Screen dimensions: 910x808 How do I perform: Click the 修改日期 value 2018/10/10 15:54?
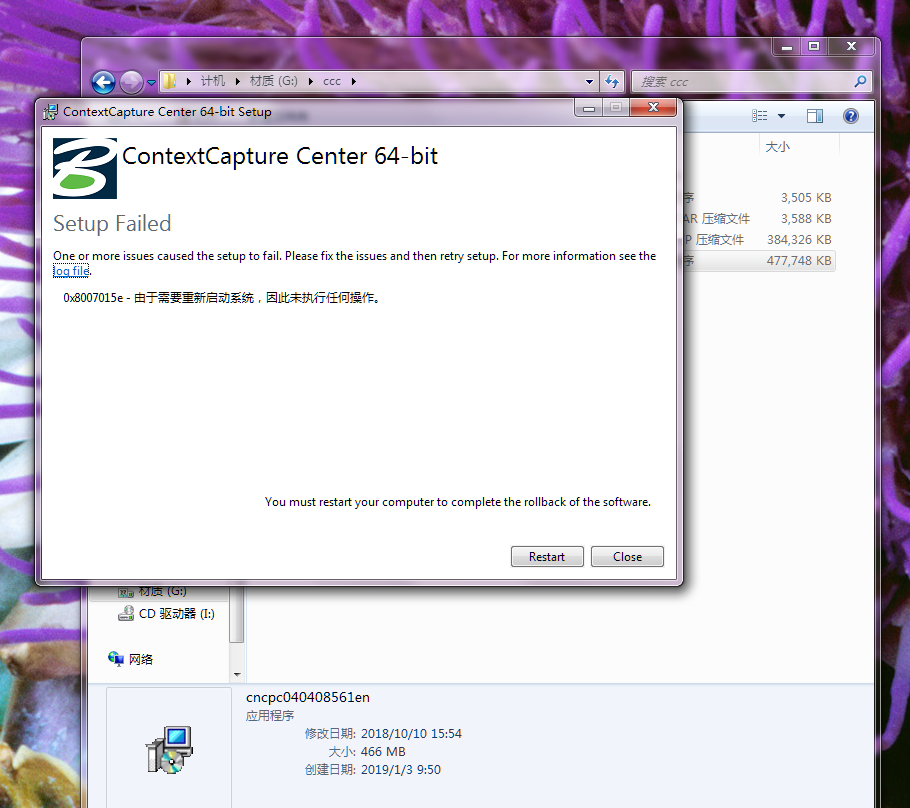tap(411, 734)
